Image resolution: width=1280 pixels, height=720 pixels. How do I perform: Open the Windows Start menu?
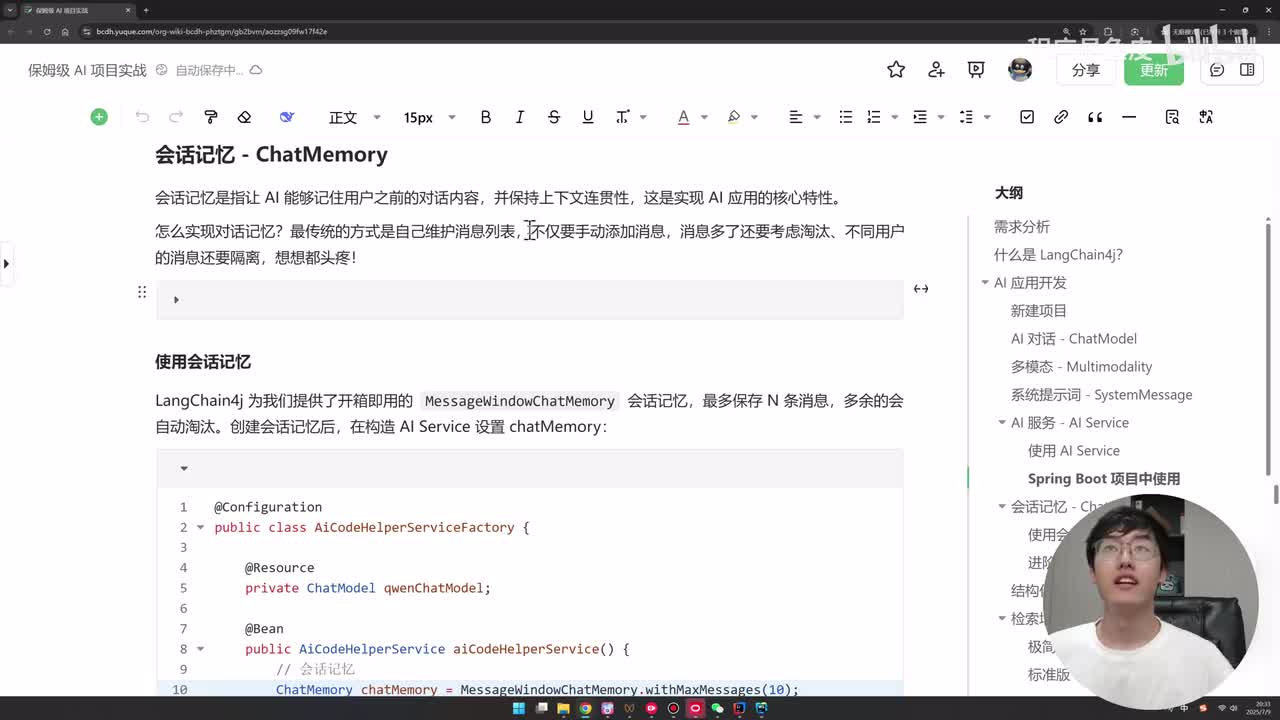point(519,708)
